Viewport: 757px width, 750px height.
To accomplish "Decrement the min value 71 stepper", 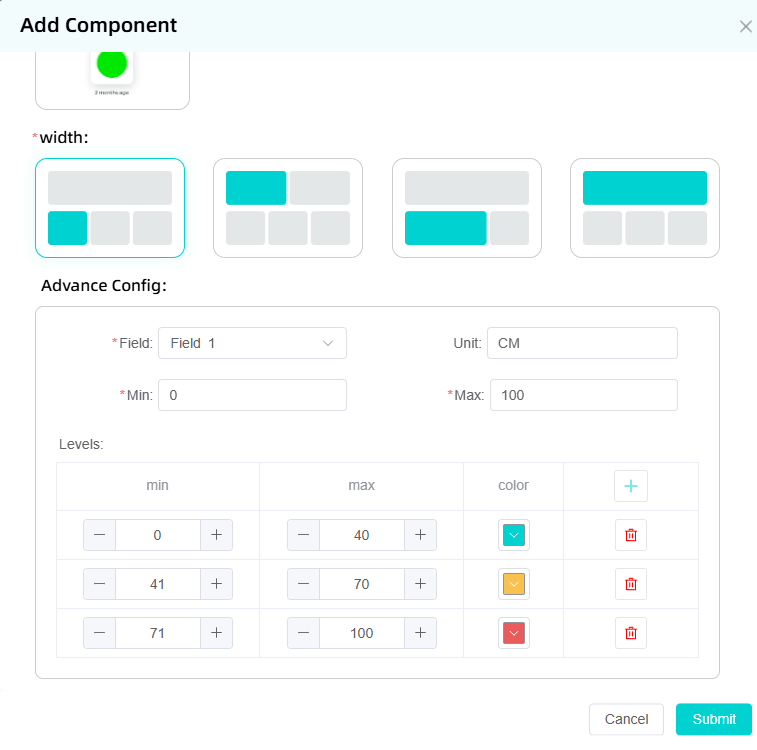I will (99, 633).
